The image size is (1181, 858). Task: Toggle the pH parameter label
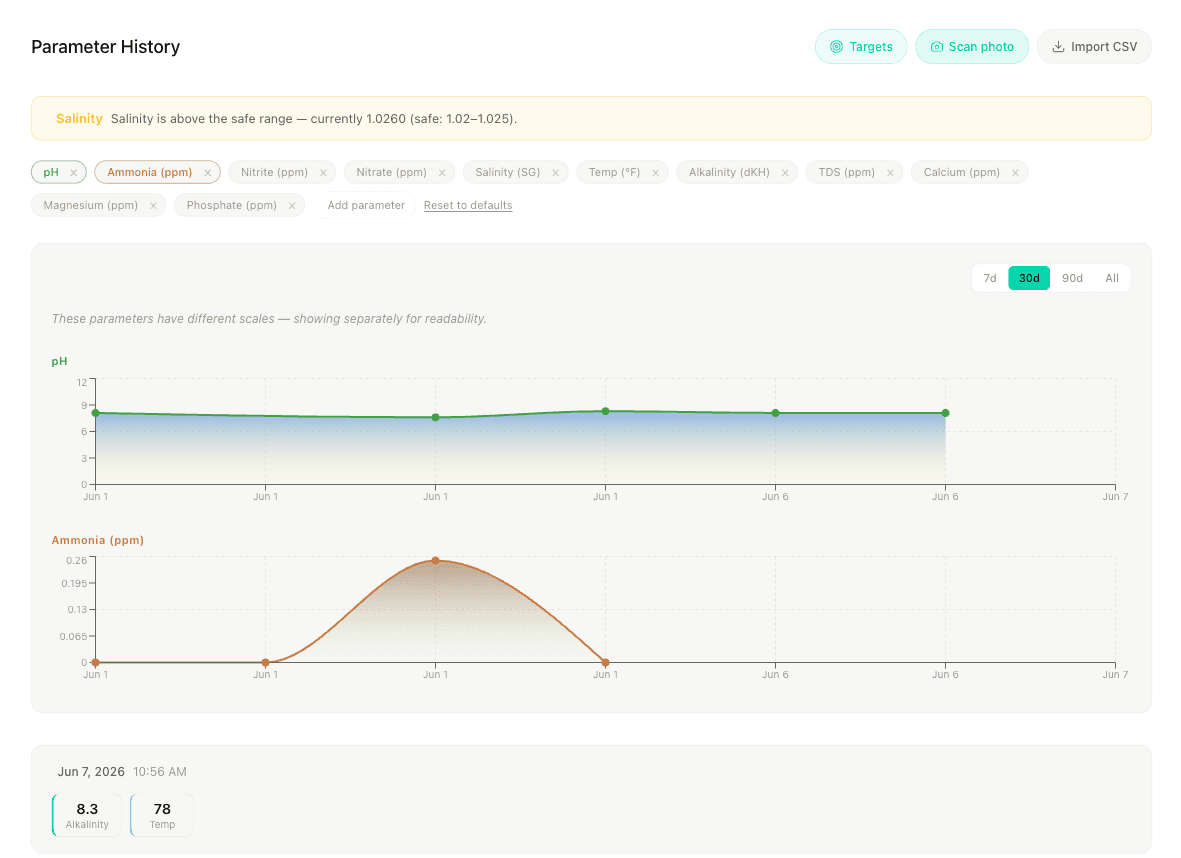(51, 173)
